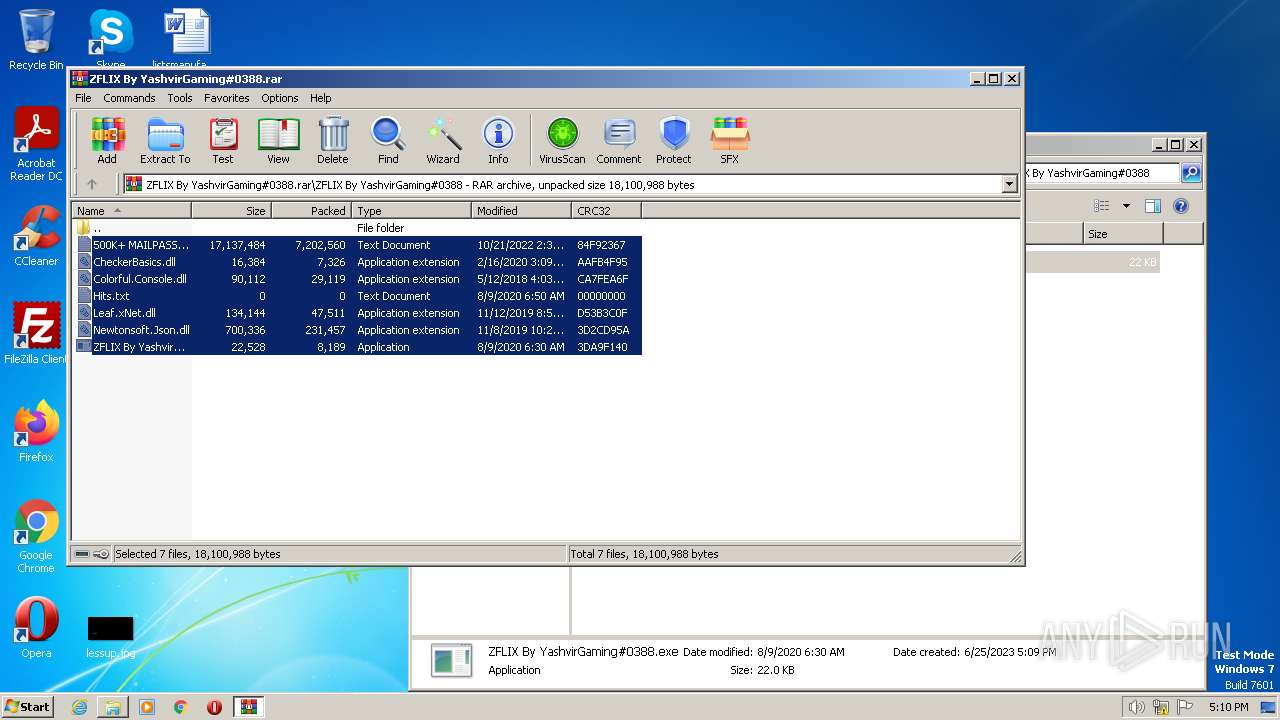Sort by Packed column header
Image resolution: width=1280 pixels, height=720 pixels.
click(311, 211)
